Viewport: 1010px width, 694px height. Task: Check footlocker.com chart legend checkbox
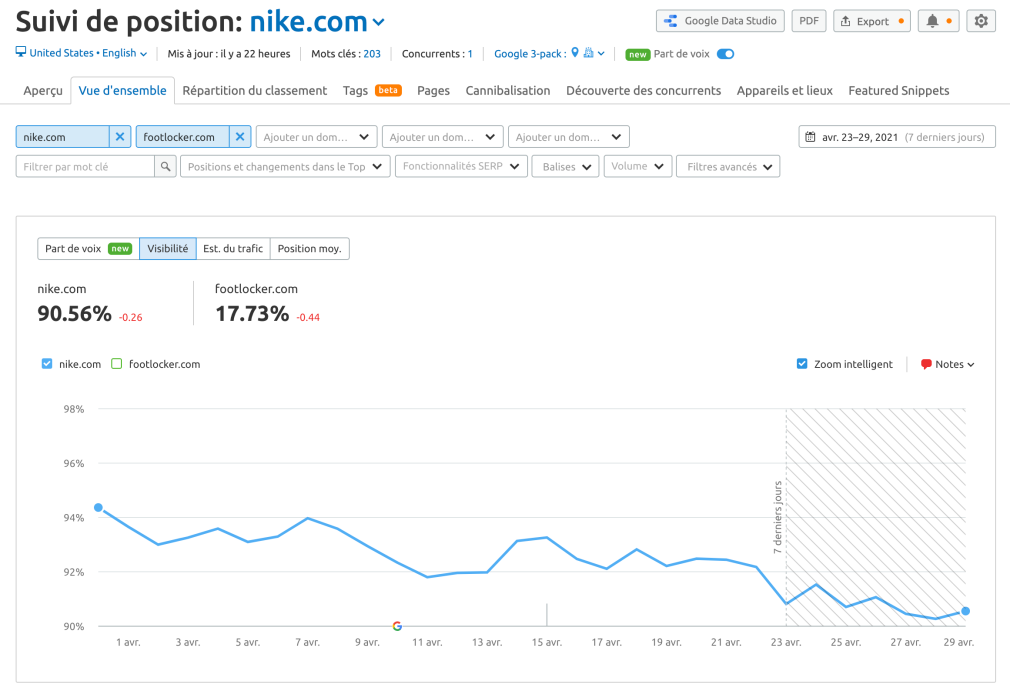[117, 363]
